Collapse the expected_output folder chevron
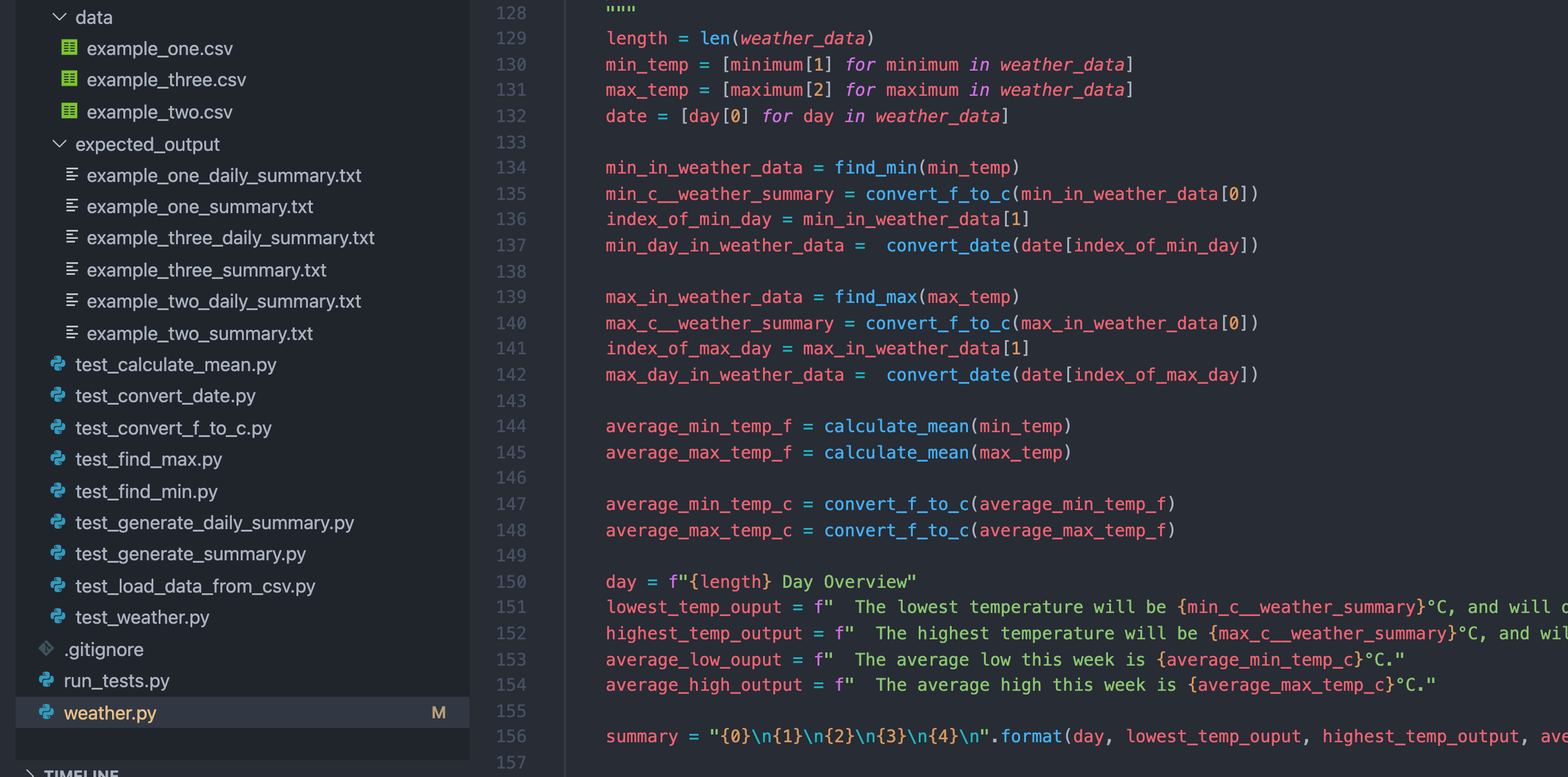 click(59, 144)
